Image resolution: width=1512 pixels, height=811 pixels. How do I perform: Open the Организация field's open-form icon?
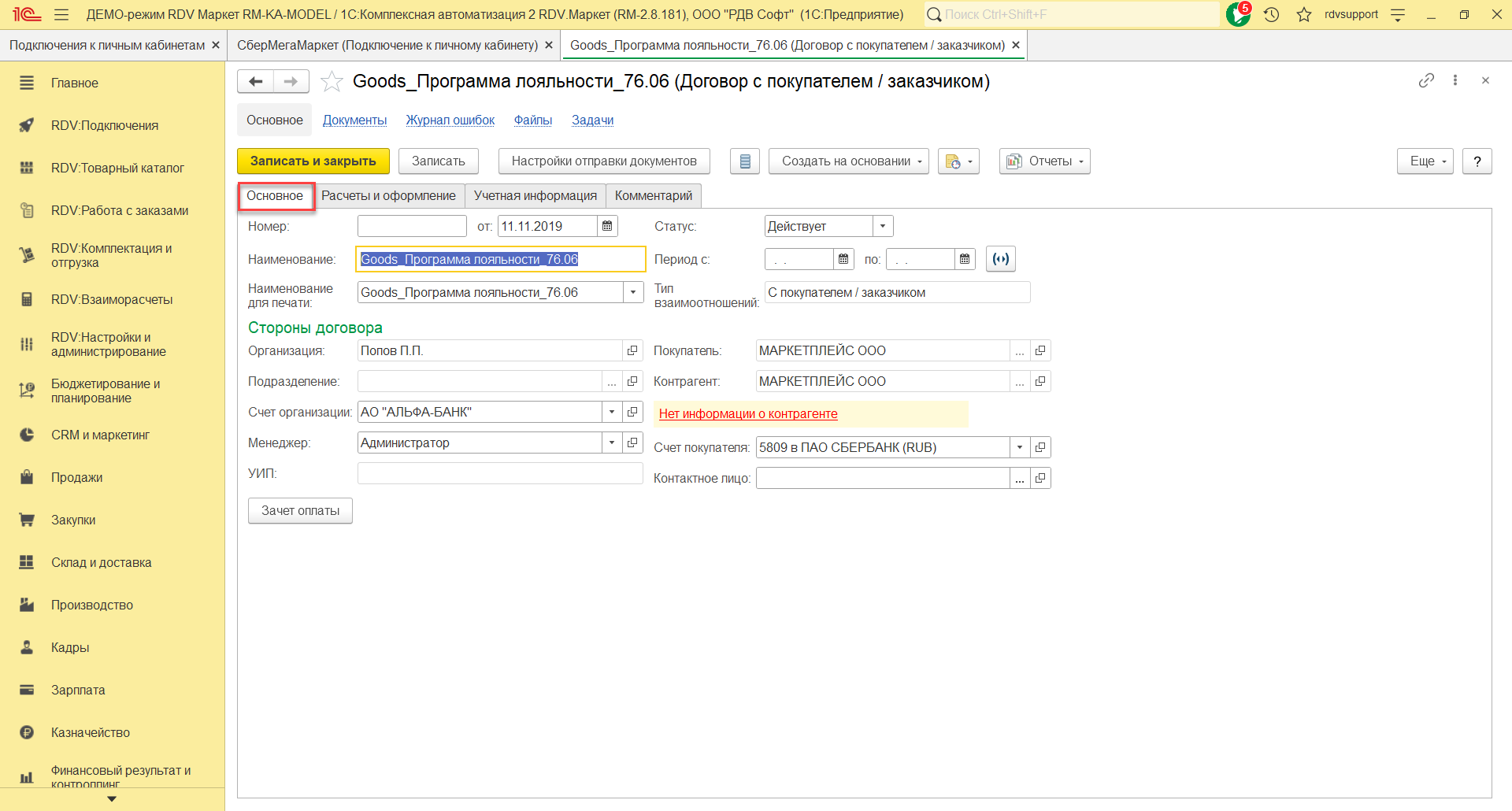click(x=632, y=351)
